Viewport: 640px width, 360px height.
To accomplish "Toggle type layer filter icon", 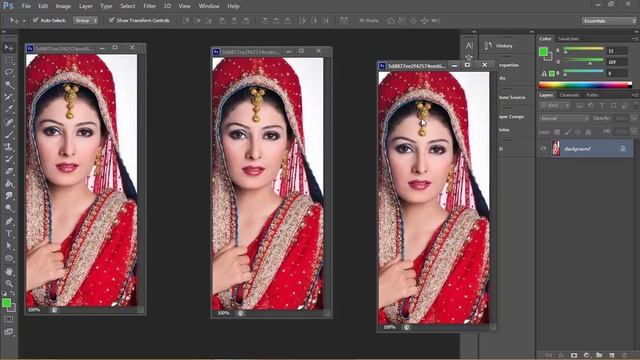I will [x=602, y=105].
